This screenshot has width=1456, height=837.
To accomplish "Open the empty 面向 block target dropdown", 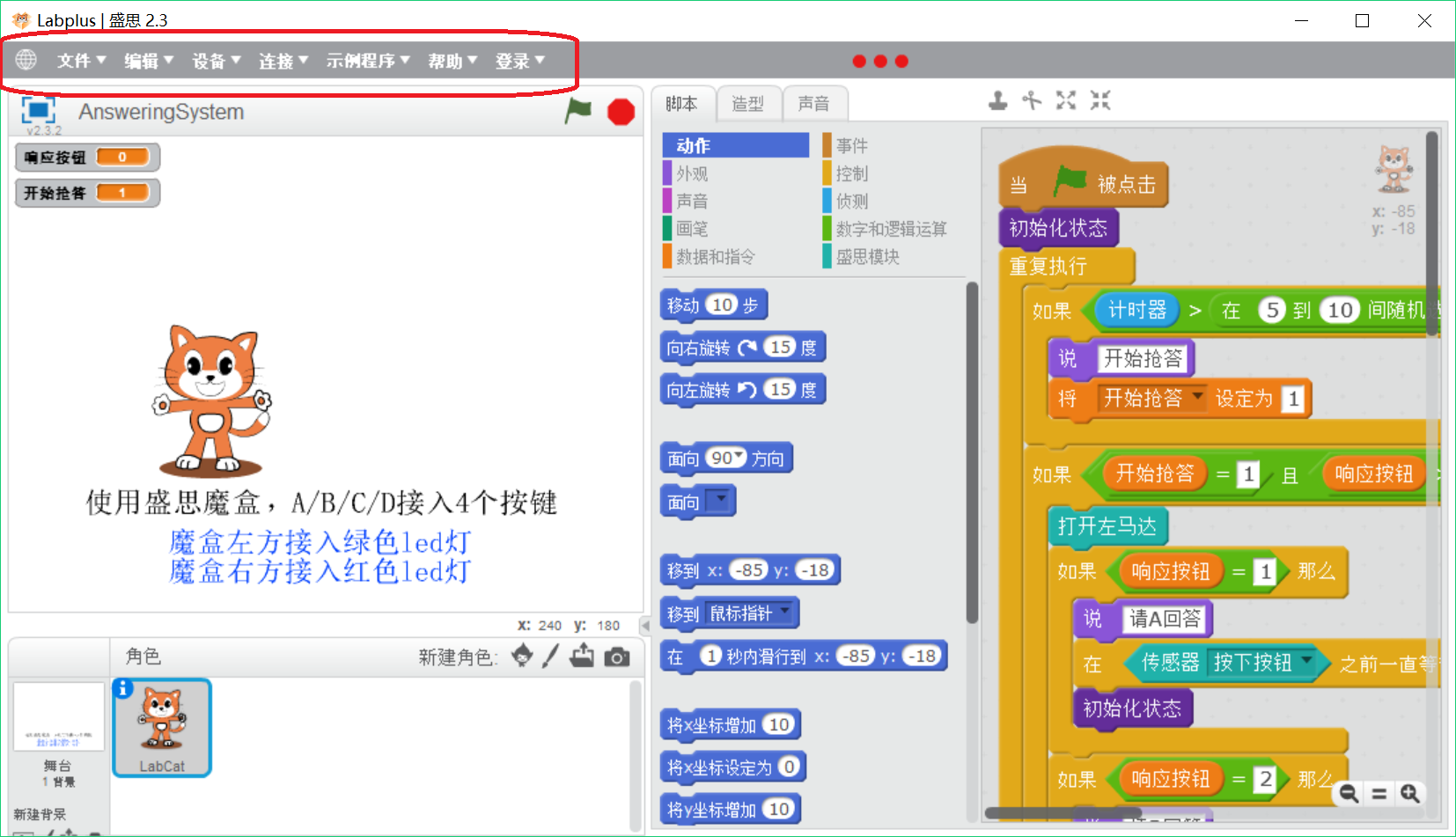I will click(x=721, y=501).
